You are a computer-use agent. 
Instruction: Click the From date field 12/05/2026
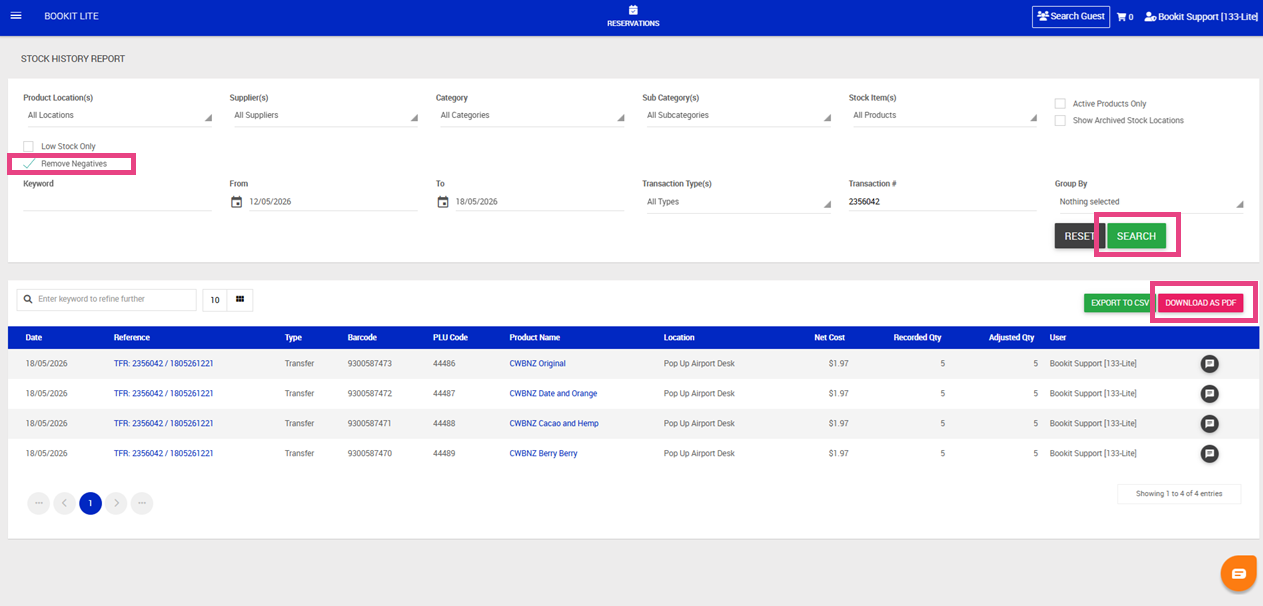333,202
